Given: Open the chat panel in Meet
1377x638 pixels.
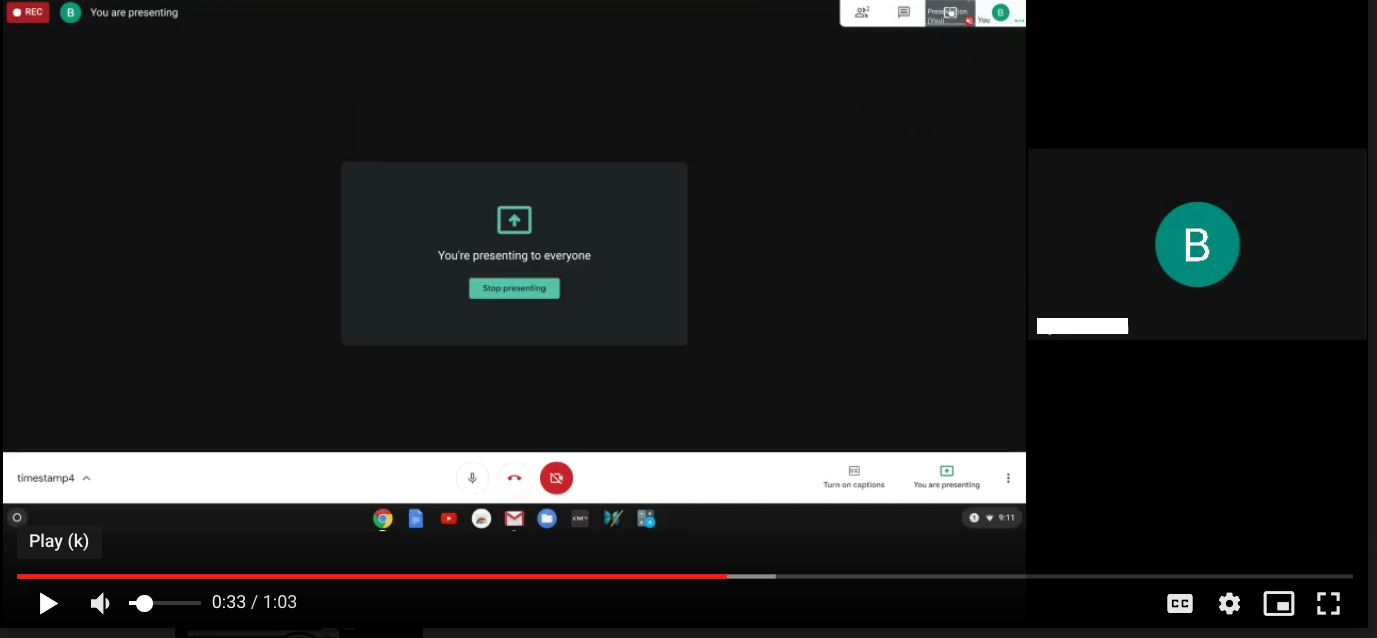Looking at the screenshot, I should click(x=903, y=12).
